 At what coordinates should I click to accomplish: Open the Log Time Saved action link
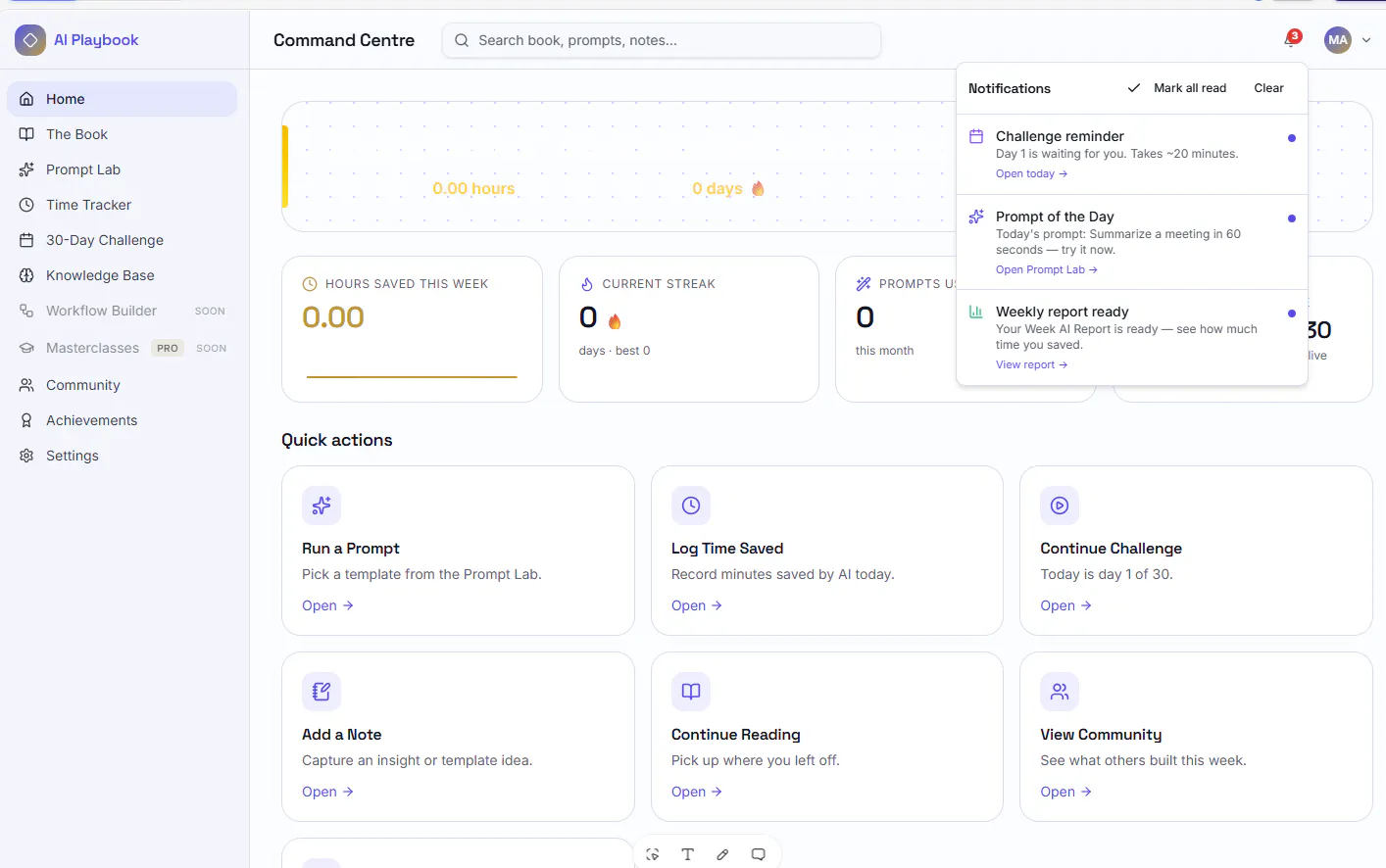point(697,605)
